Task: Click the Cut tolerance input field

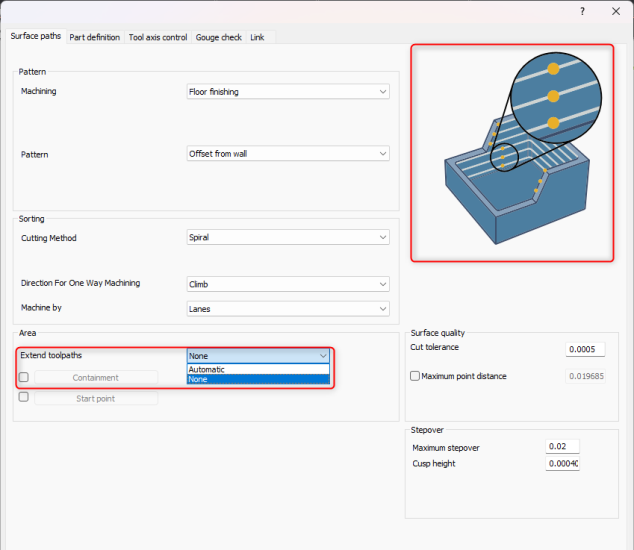Action: 585,349
